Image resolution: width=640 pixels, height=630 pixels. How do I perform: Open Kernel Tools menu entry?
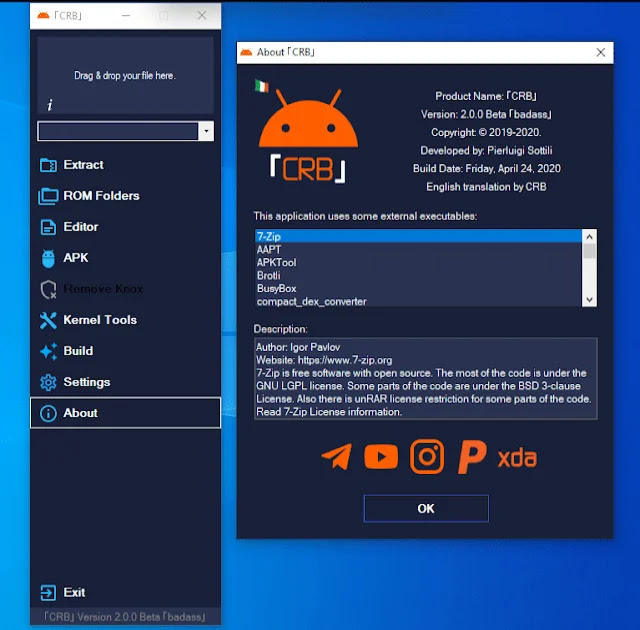[125, 320]
